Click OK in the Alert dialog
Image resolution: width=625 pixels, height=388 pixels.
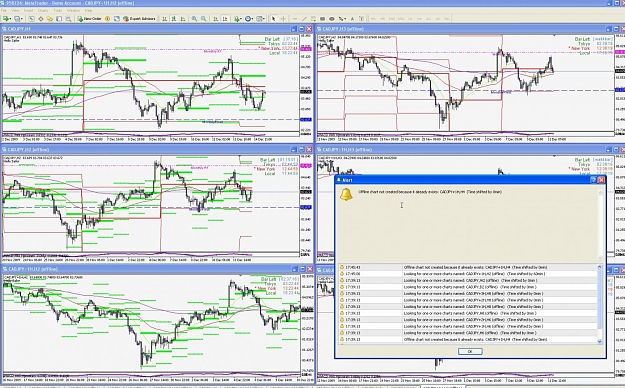(x=470, y=351)
